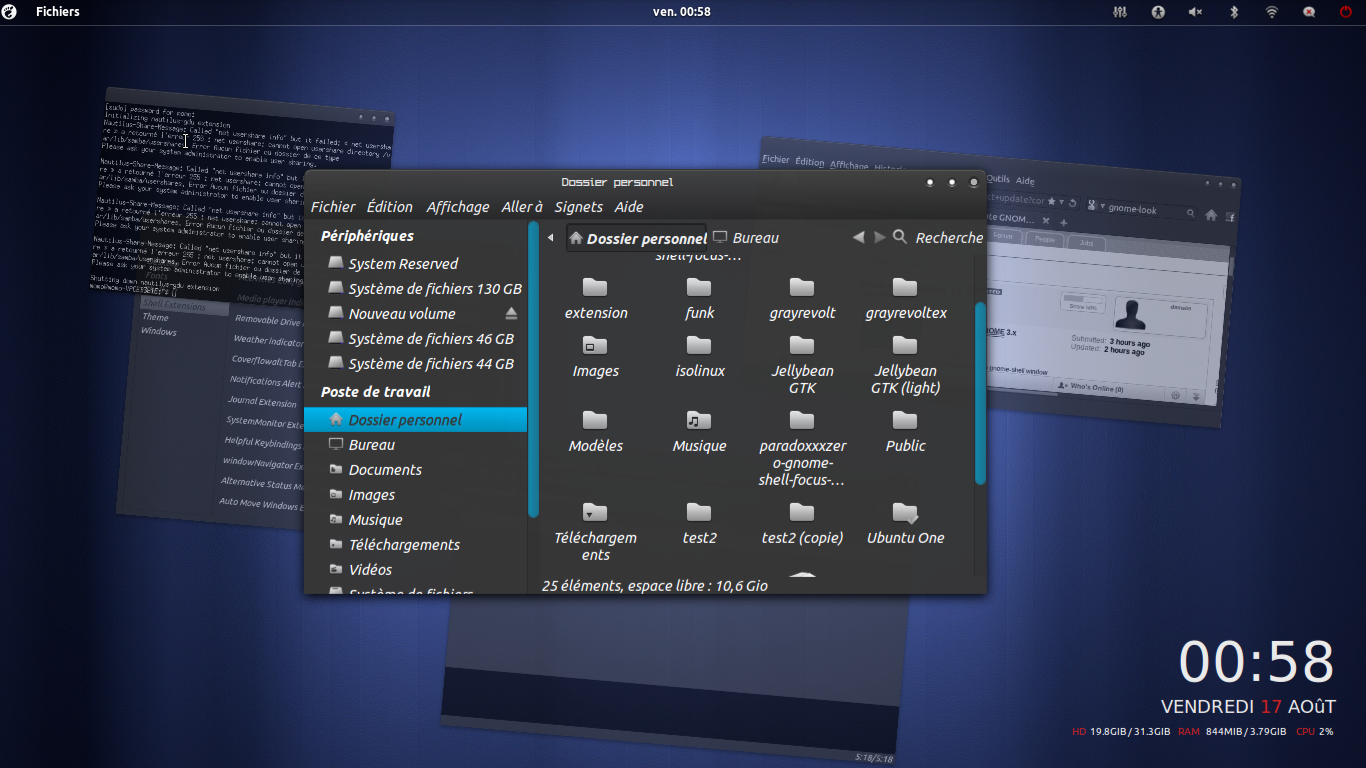Open the extension folder icon
The image size is (1366, 768).
[596, 288]
